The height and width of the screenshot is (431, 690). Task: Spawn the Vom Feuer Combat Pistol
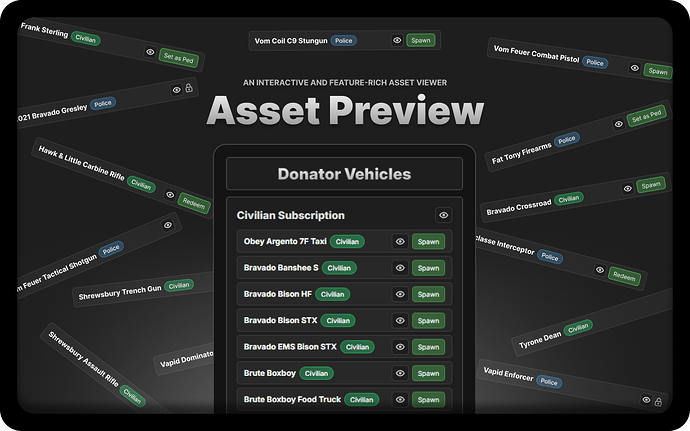[657, 71]
